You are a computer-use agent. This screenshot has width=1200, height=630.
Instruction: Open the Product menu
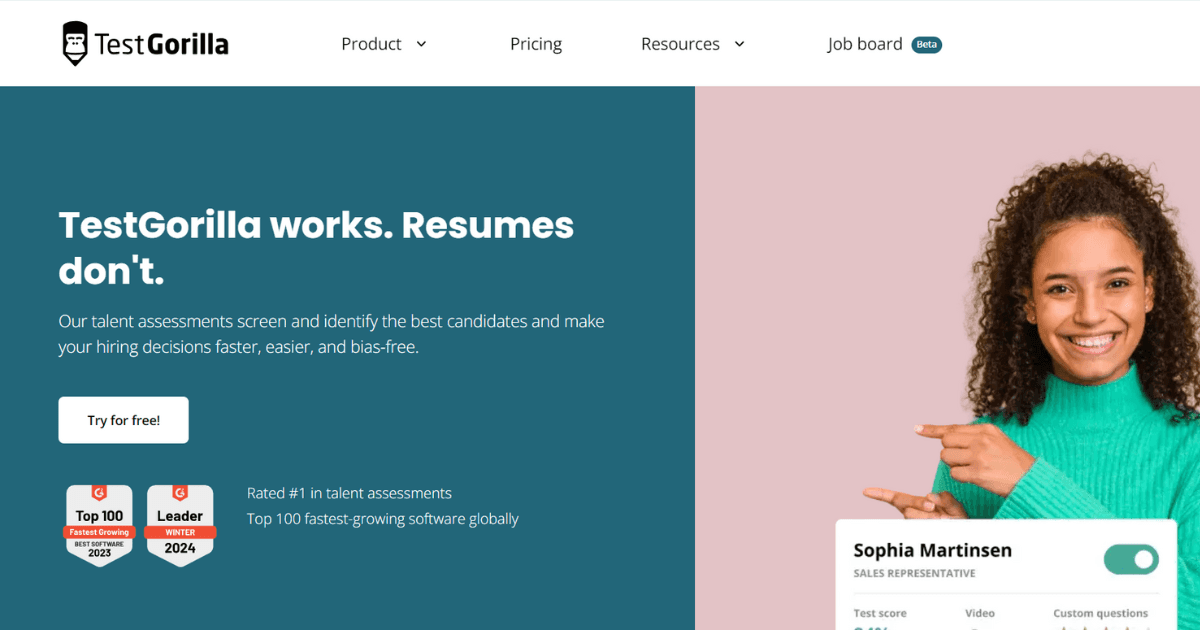point(371,44)
